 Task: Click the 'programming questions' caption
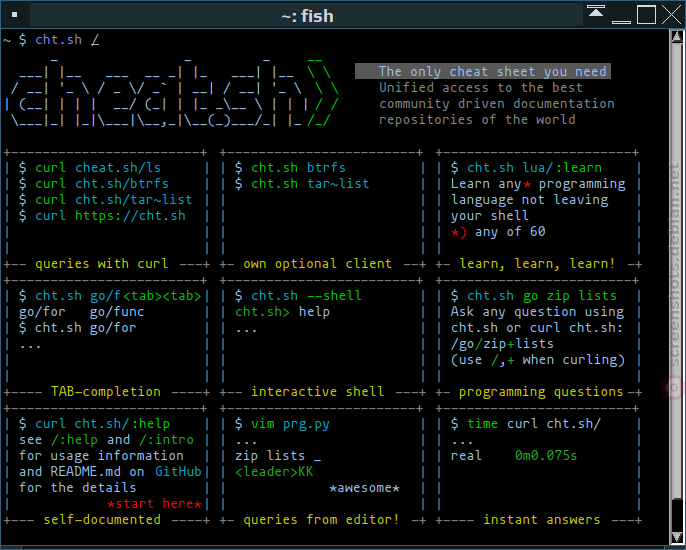[541, 392]
